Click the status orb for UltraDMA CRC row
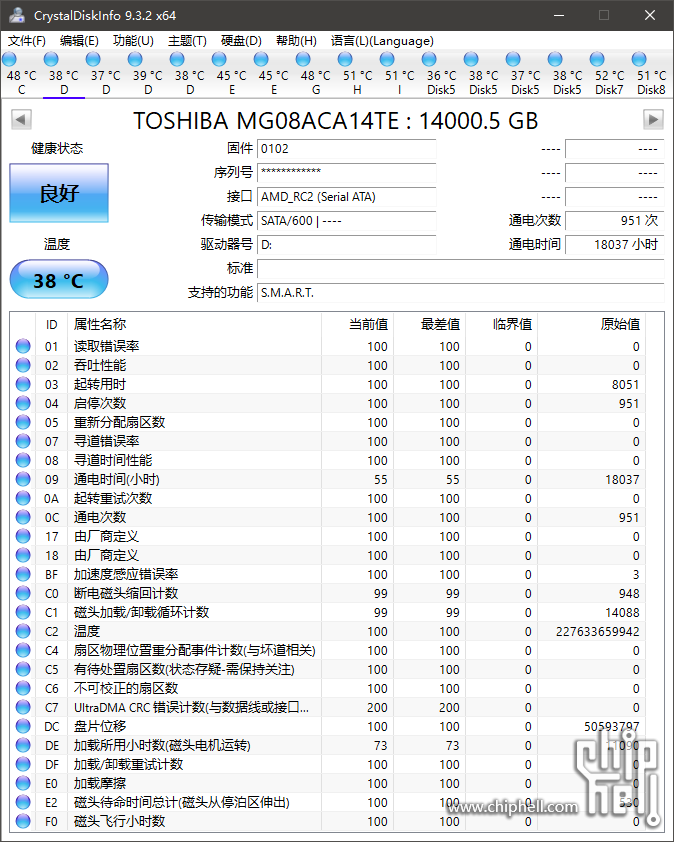 click(x=23, y=707)
